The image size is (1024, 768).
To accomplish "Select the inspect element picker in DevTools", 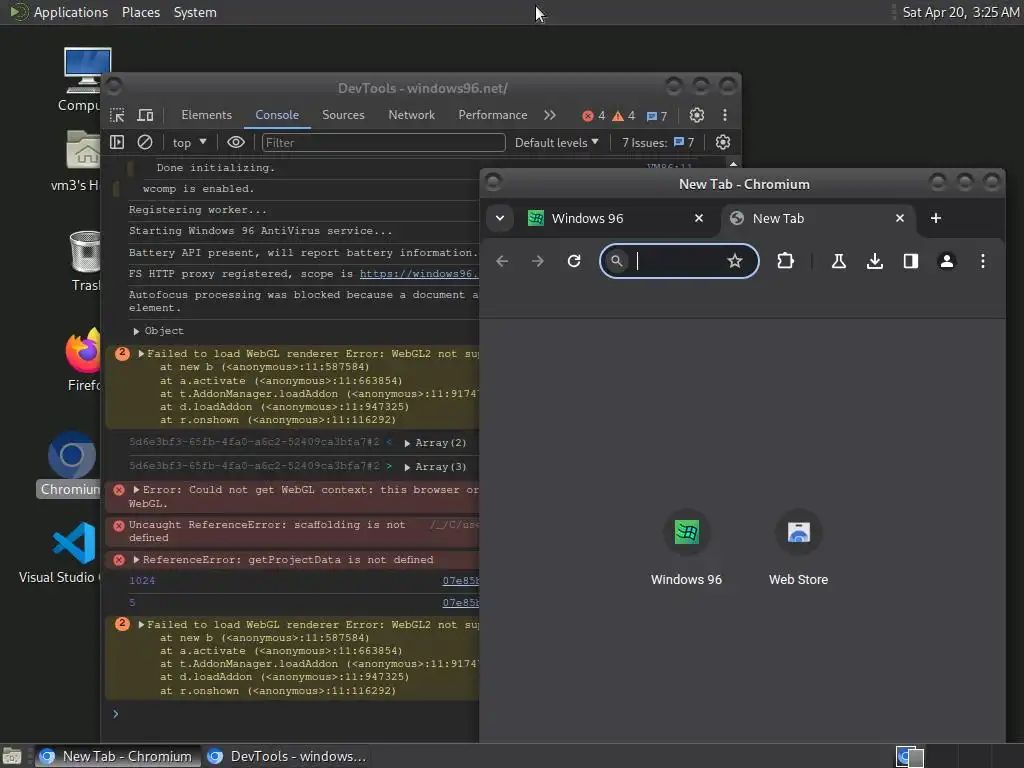I will coord(117,116).
